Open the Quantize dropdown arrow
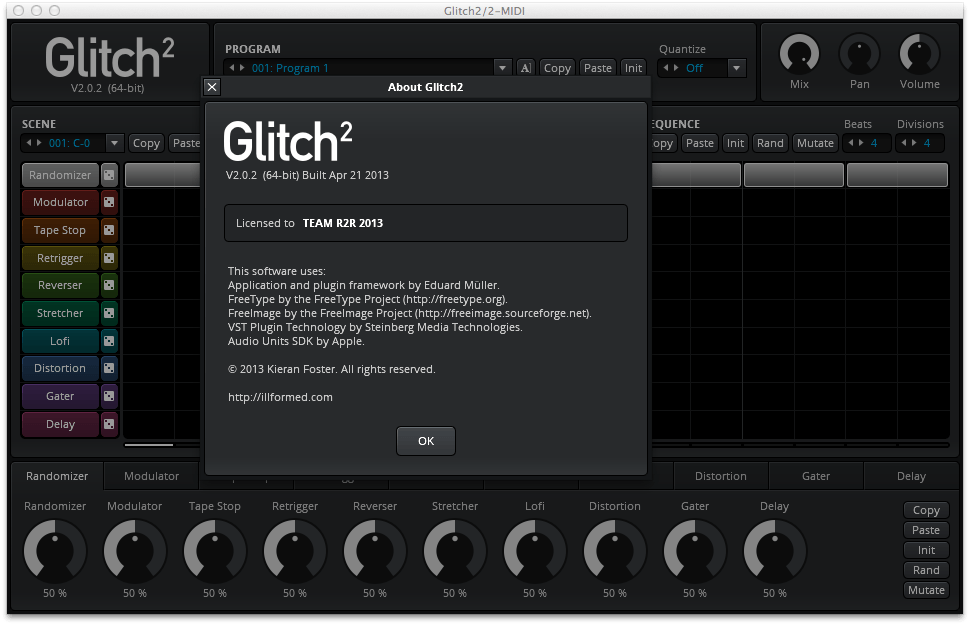The width and height of the screenshot is (970, 625). click(736, 68)
